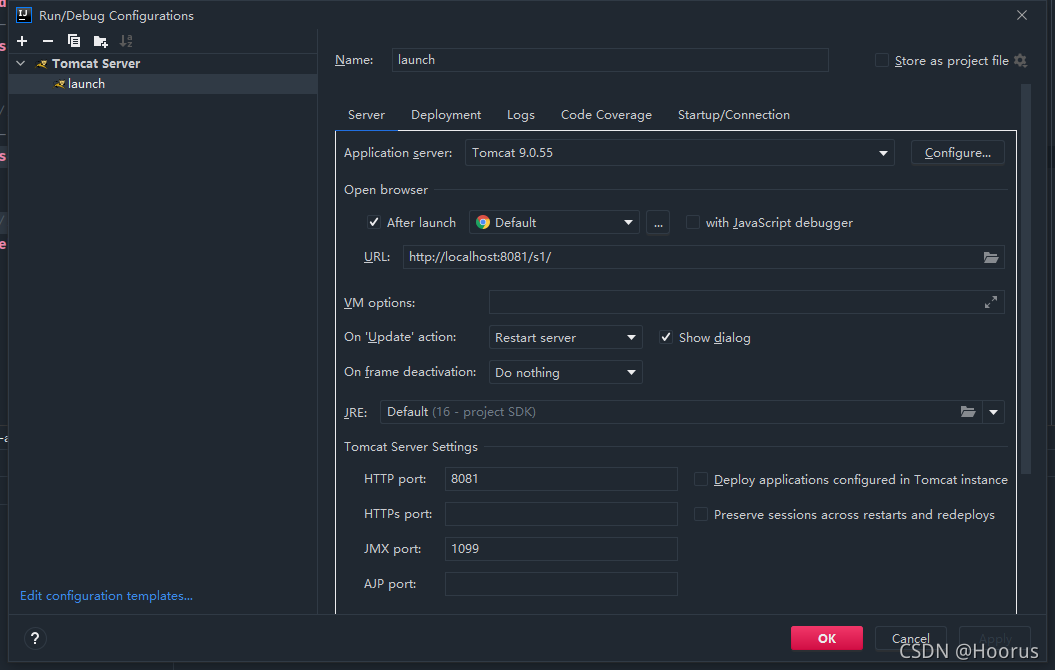This screenshot has height=670, width=1055.
Task: Open the browser list with ellipsis button
Action: [658, 223]
